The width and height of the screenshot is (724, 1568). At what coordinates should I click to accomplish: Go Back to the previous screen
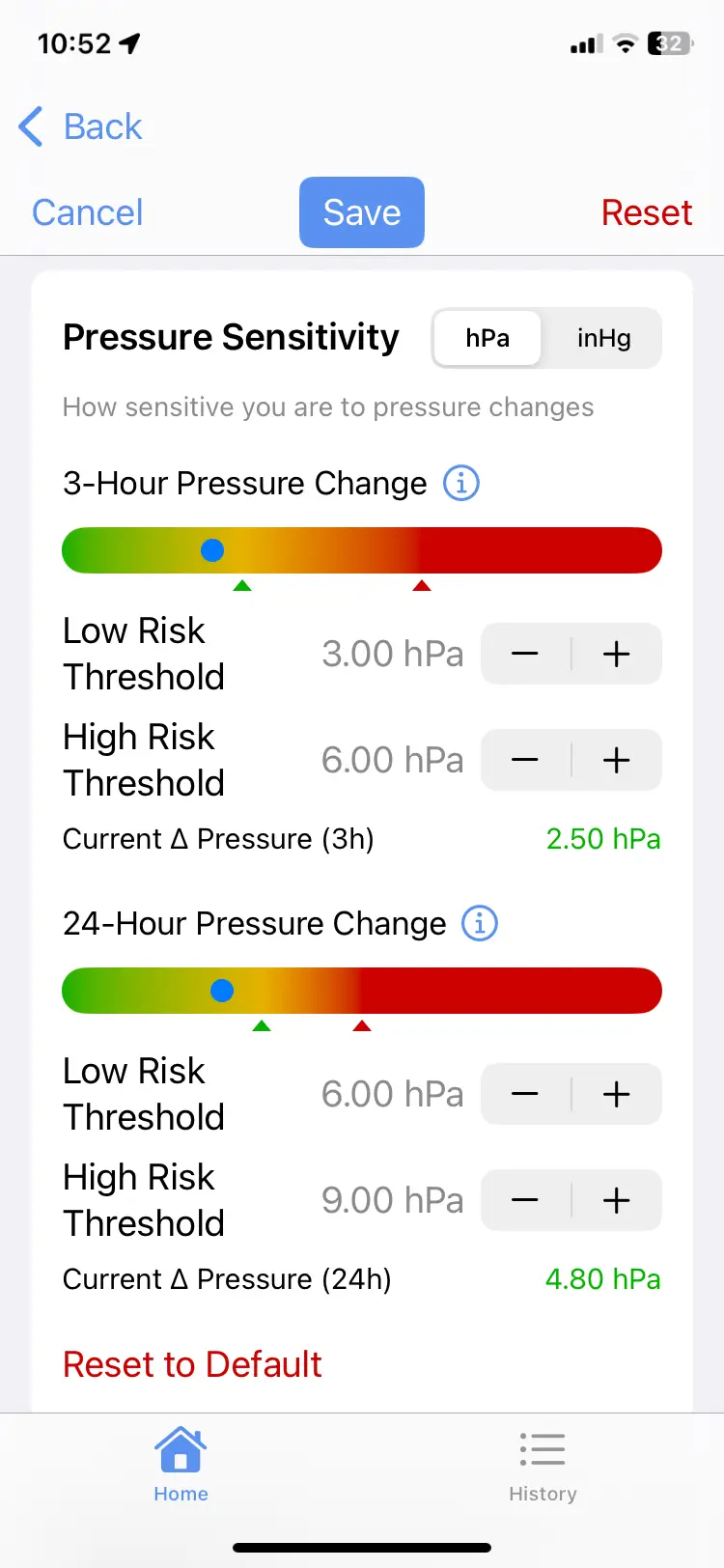tap(82, 126)
